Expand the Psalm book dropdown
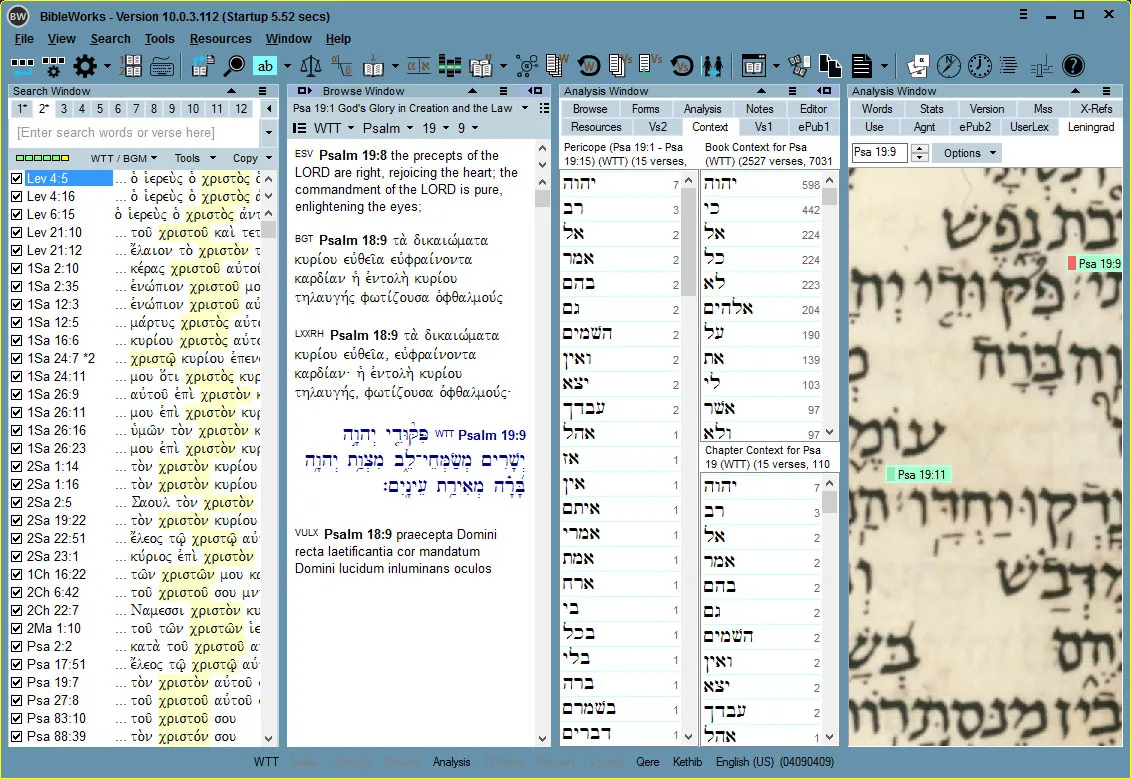The width and height of the screenshot is (1131, 779). click(408, 128)
